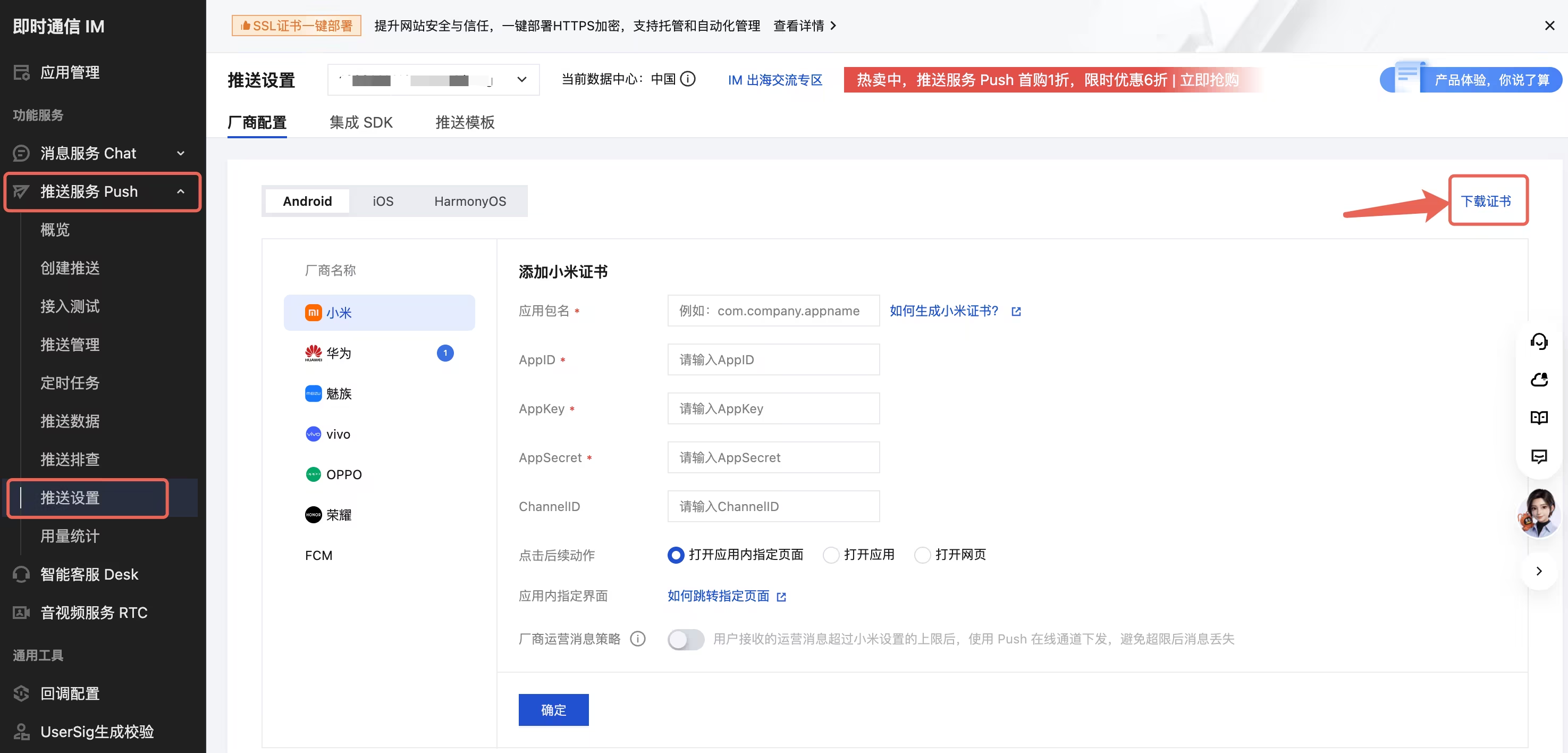Click the Huawei notification badge

coord(445,353)
